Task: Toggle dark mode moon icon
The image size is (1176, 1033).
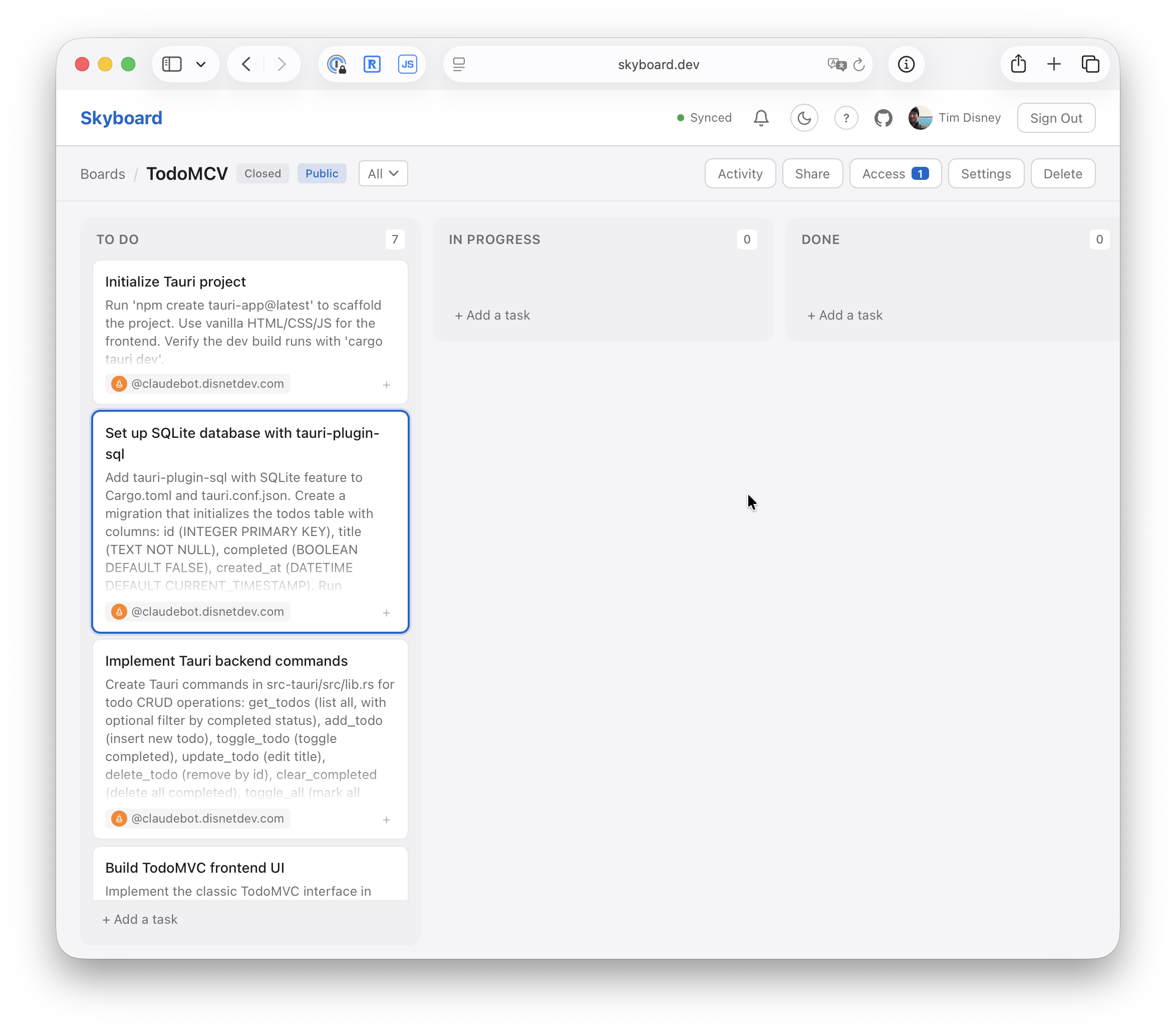Action: [804, 118]
